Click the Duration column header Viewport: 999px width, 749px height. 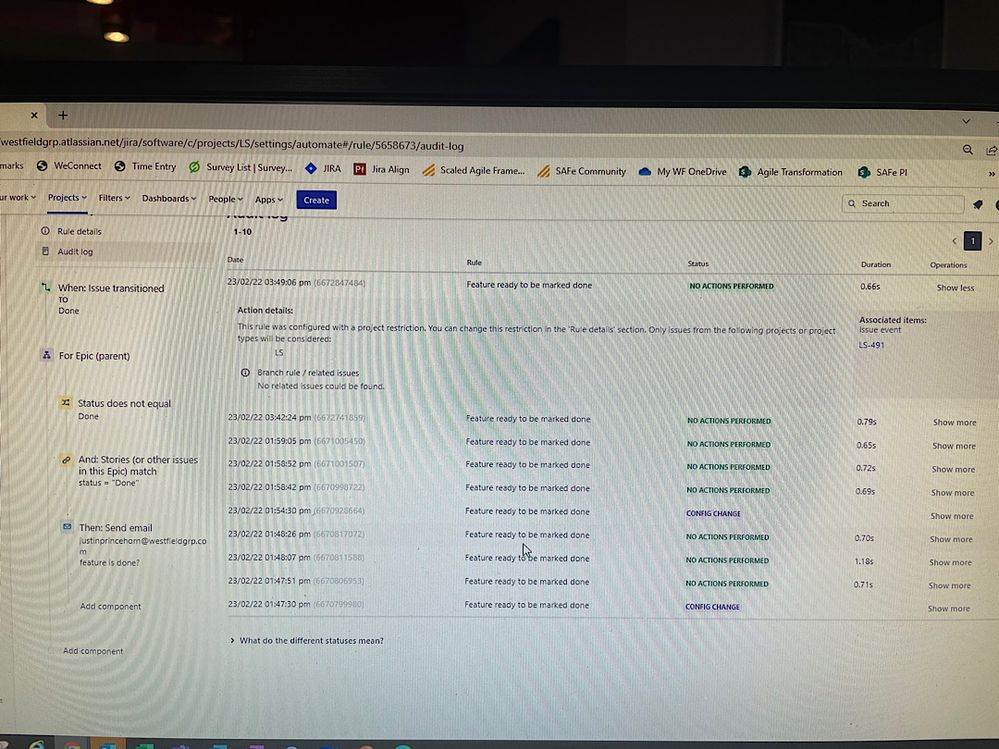point(875,264)
